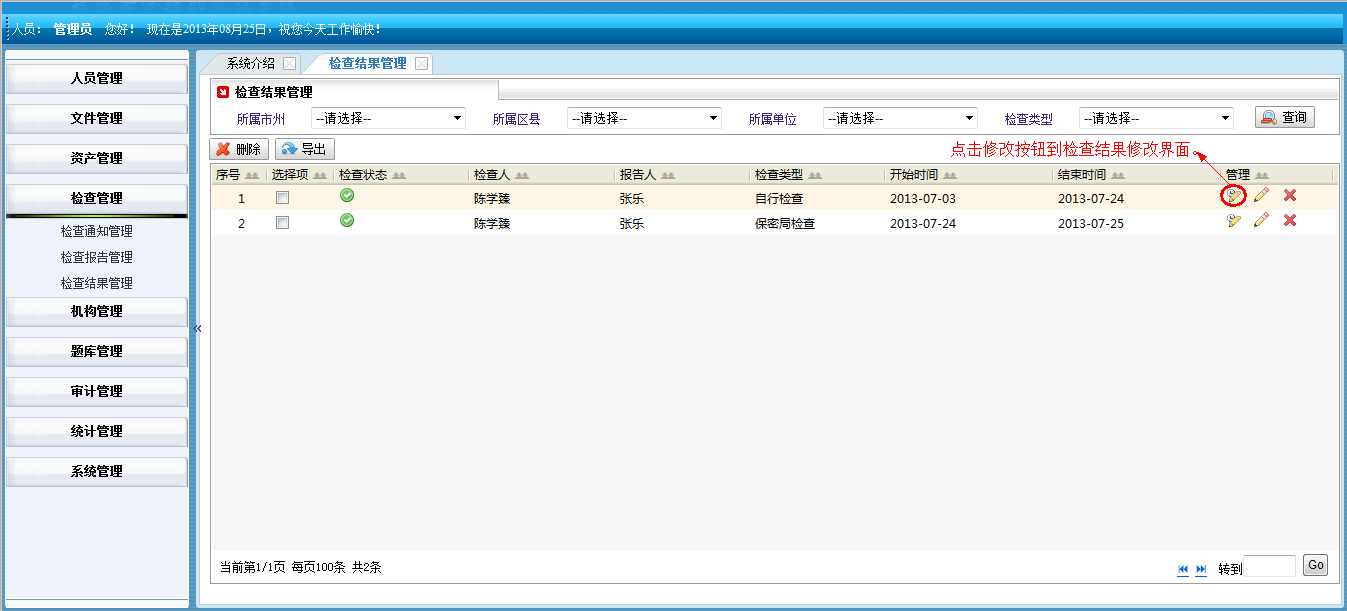Expand 文件管理 sidebar section

tap(97, 118)
